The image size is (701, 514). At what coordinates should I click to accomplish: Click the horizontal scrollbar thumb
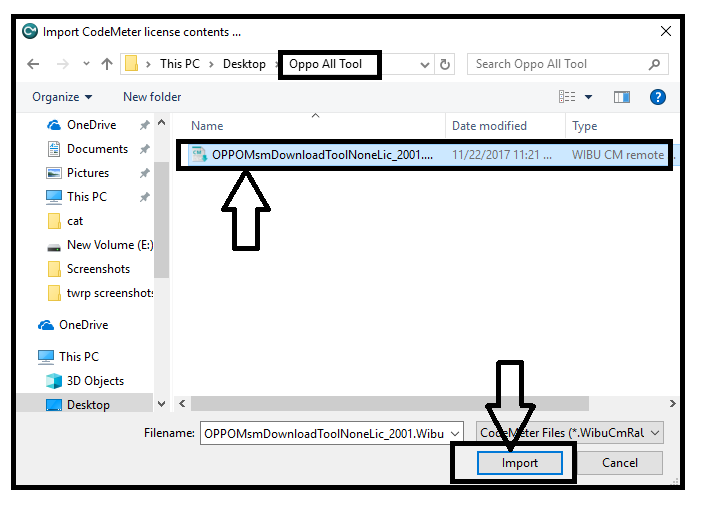[389, 404]
